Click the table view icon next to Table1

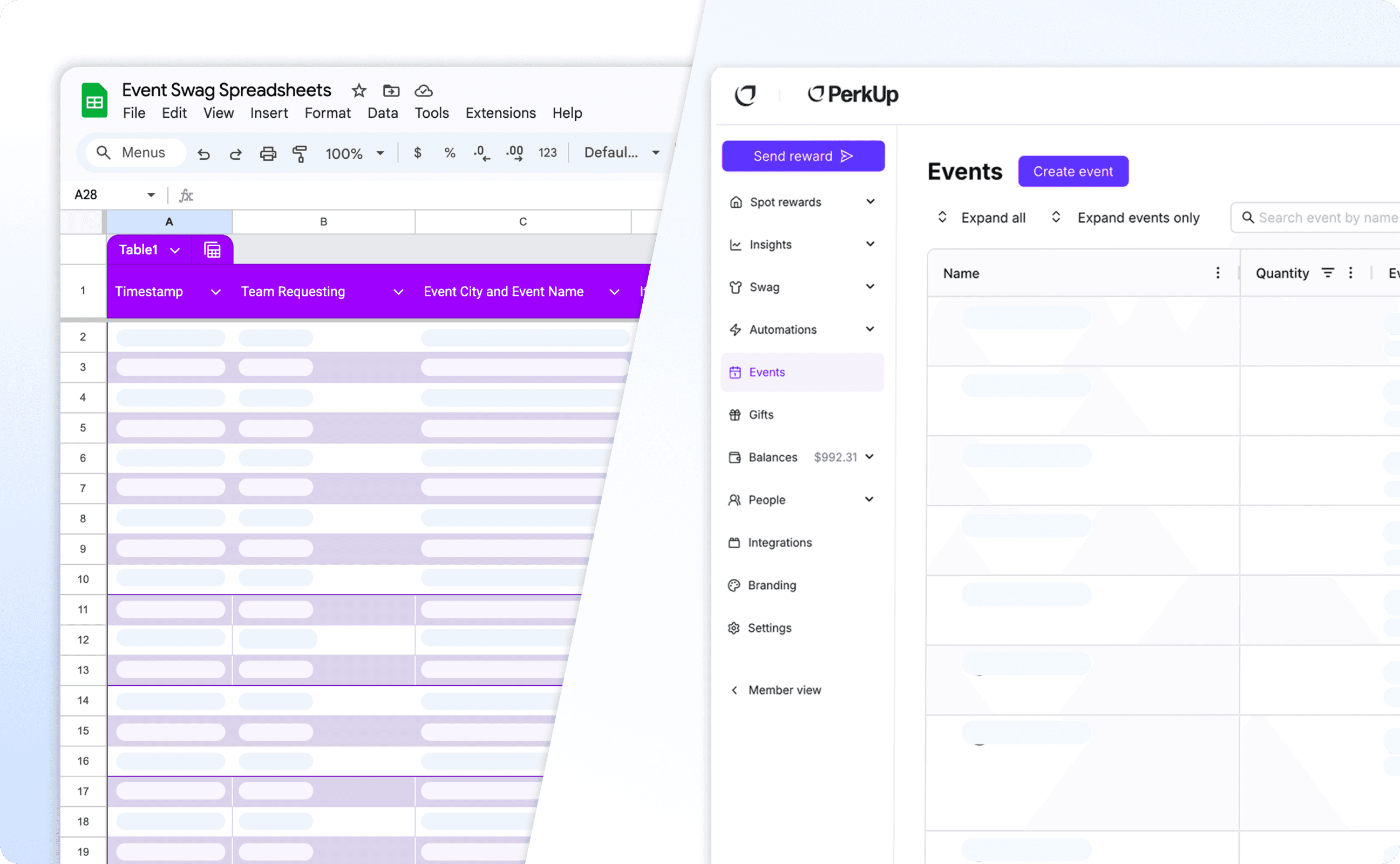[213, 249]
